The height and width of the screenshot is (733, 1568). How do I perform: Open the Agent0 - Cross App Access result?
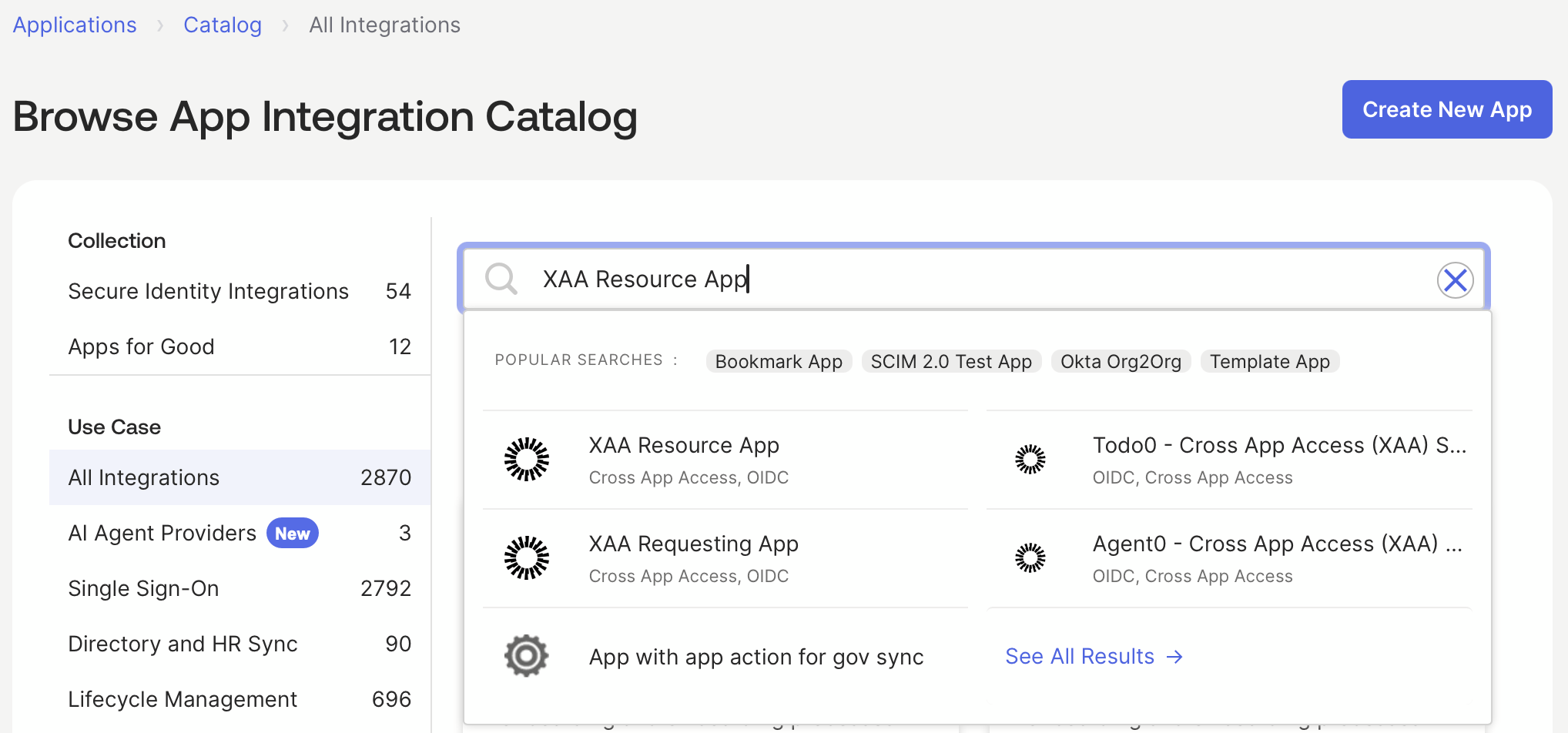click(1229, 558)
